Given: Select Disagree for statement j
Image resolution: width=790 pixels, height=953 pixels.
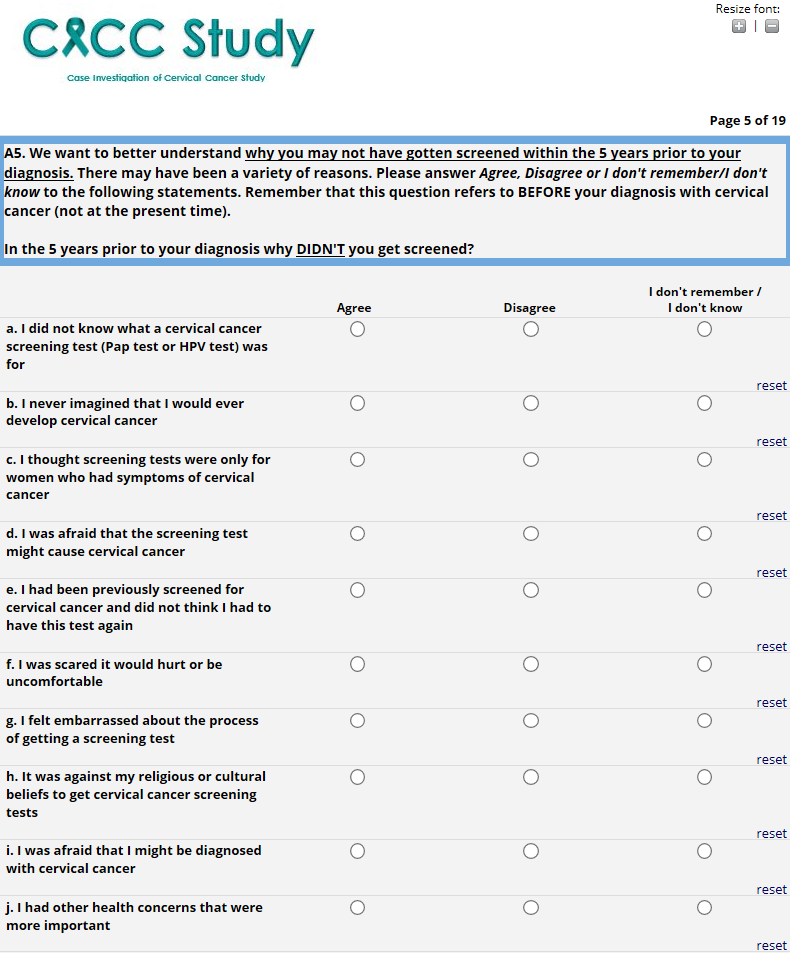Looking at the screenshot, I should 531,907.
